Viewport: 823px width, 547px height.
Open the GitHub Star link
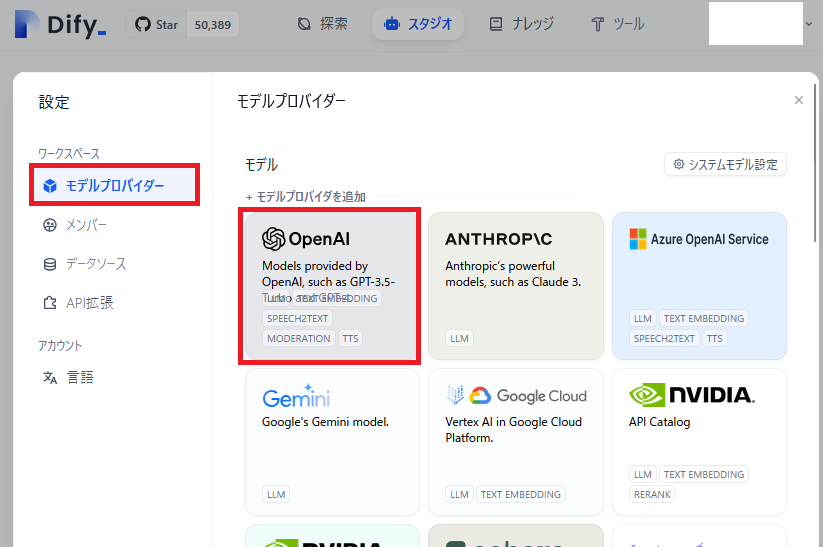point(156,25)
